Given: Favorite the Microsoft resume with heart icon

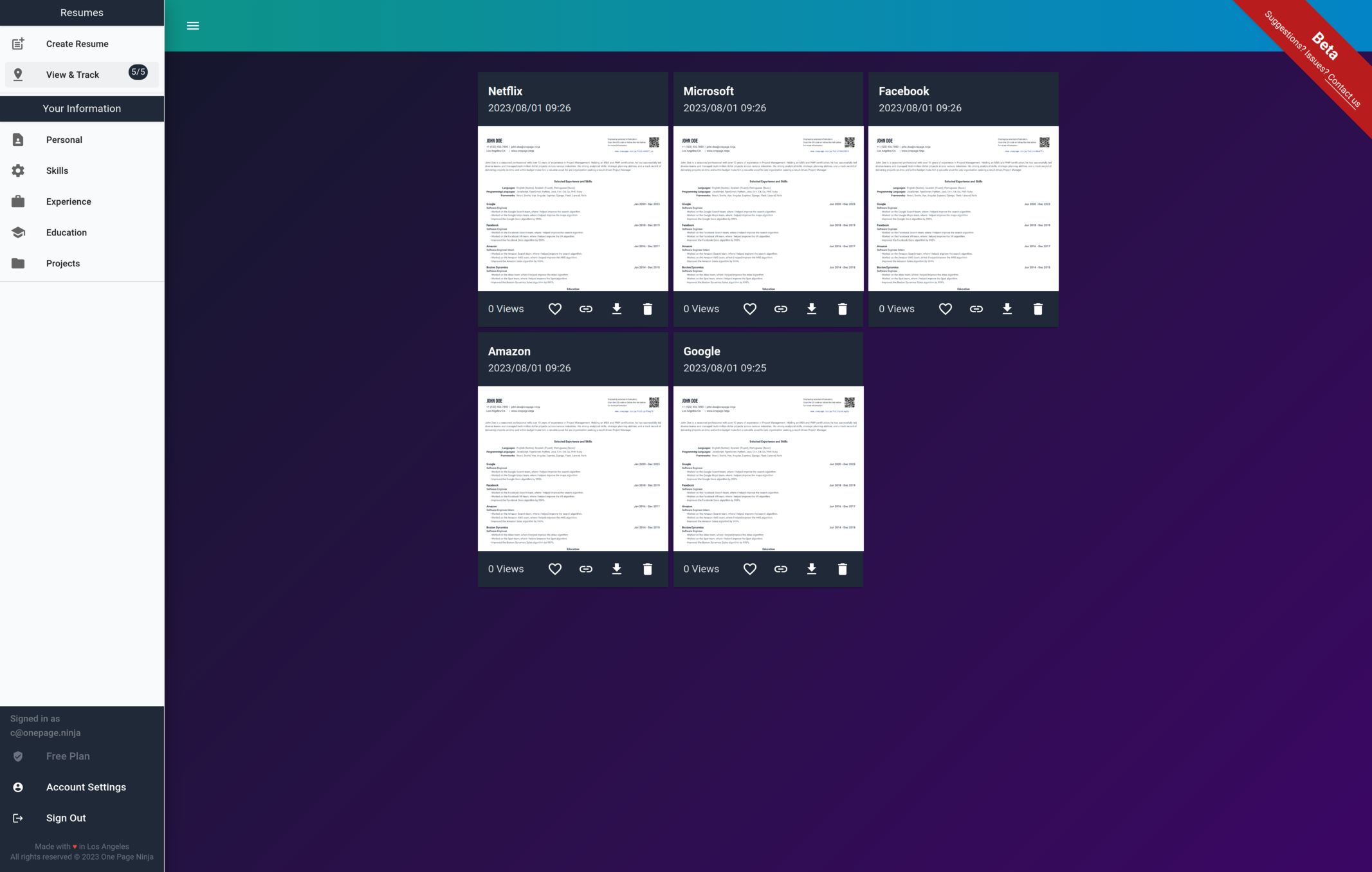Looking at the screenshot, I should (x=749, y=309).
